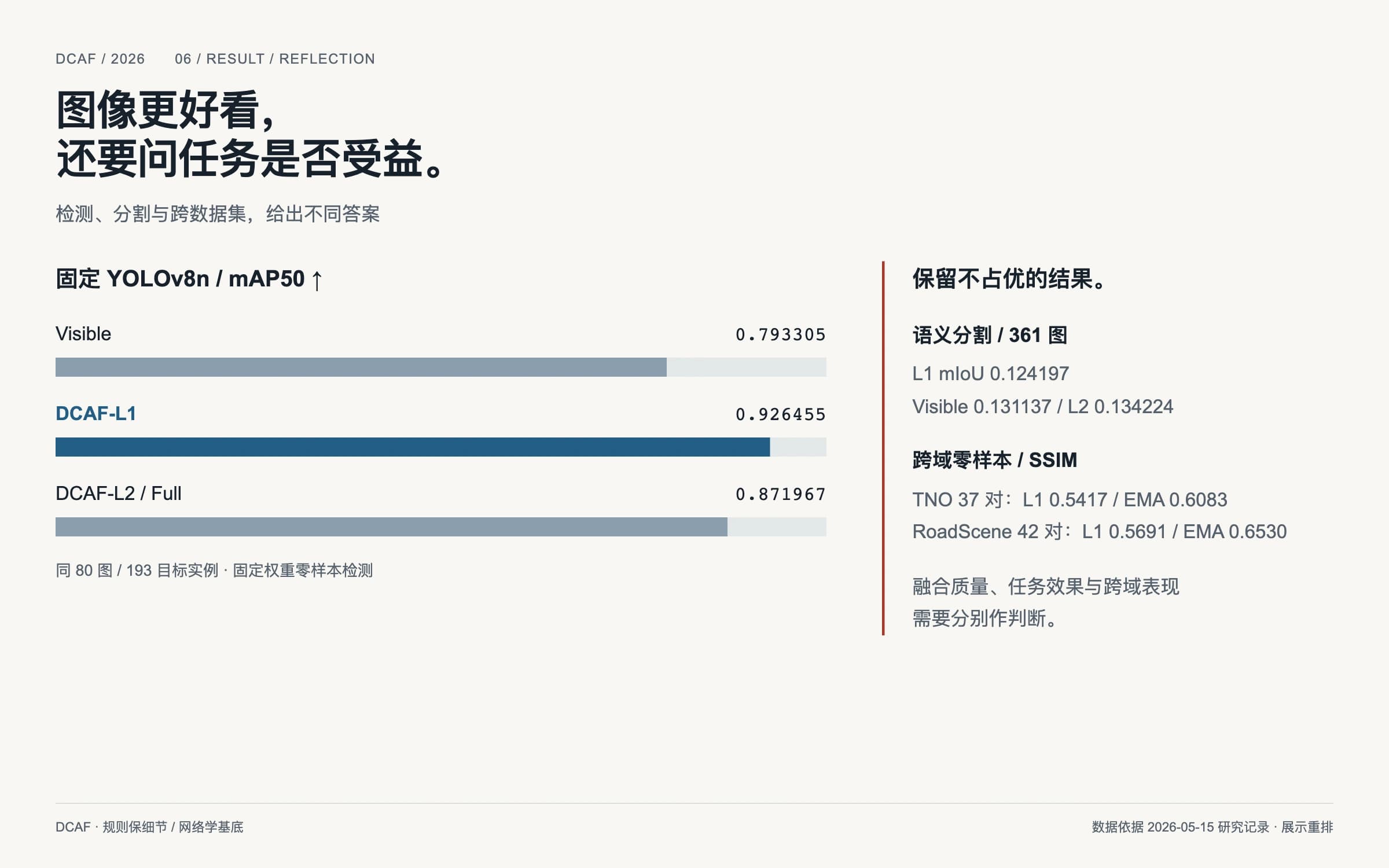Click the RoadScene 42 对 result line
Screen dimensions: 1389x868
pyautogui.click(x=1100, y=531)
